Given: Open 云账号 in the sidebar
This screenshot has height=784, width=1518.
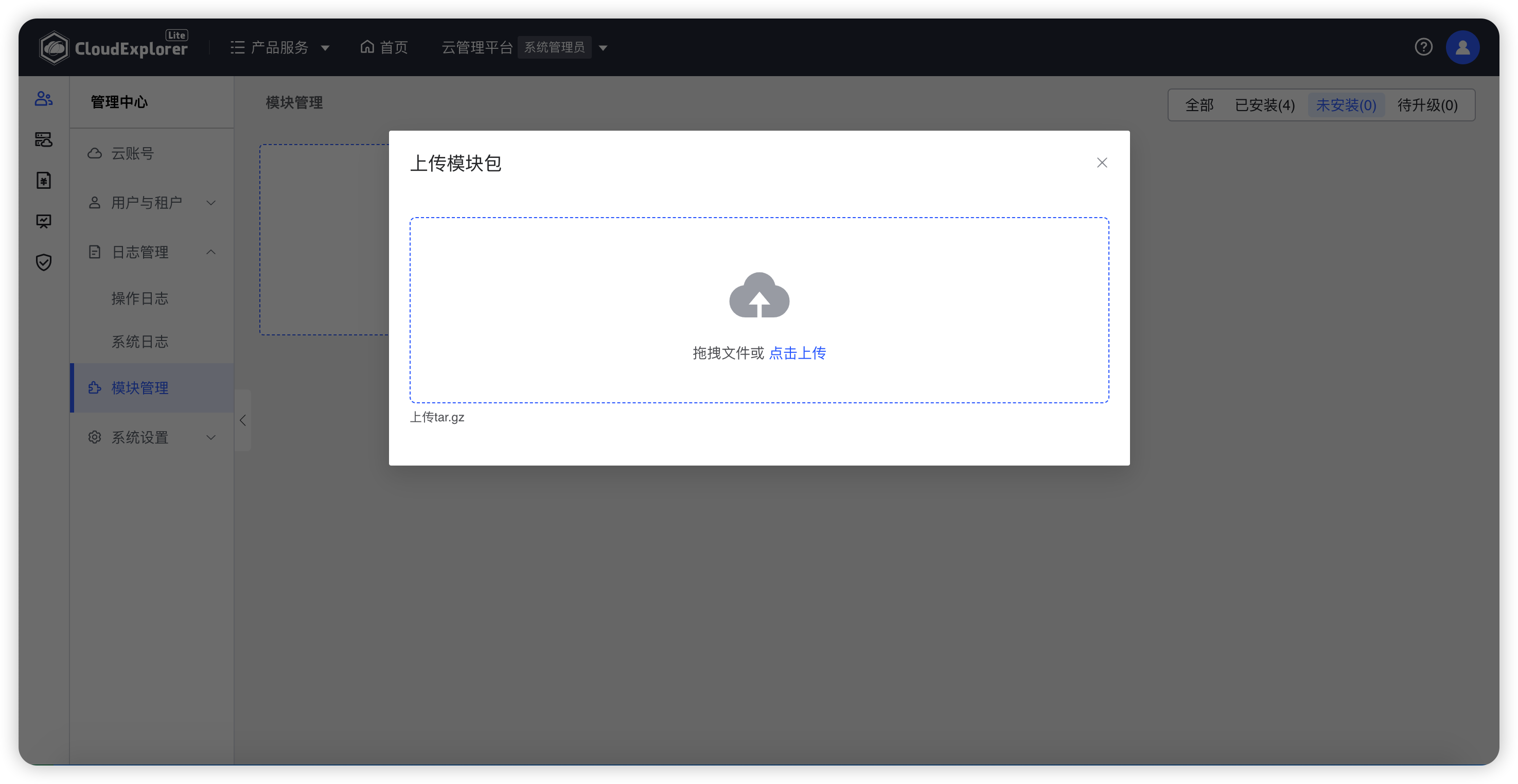Looking at the screenshot, I should pos(152,153).
